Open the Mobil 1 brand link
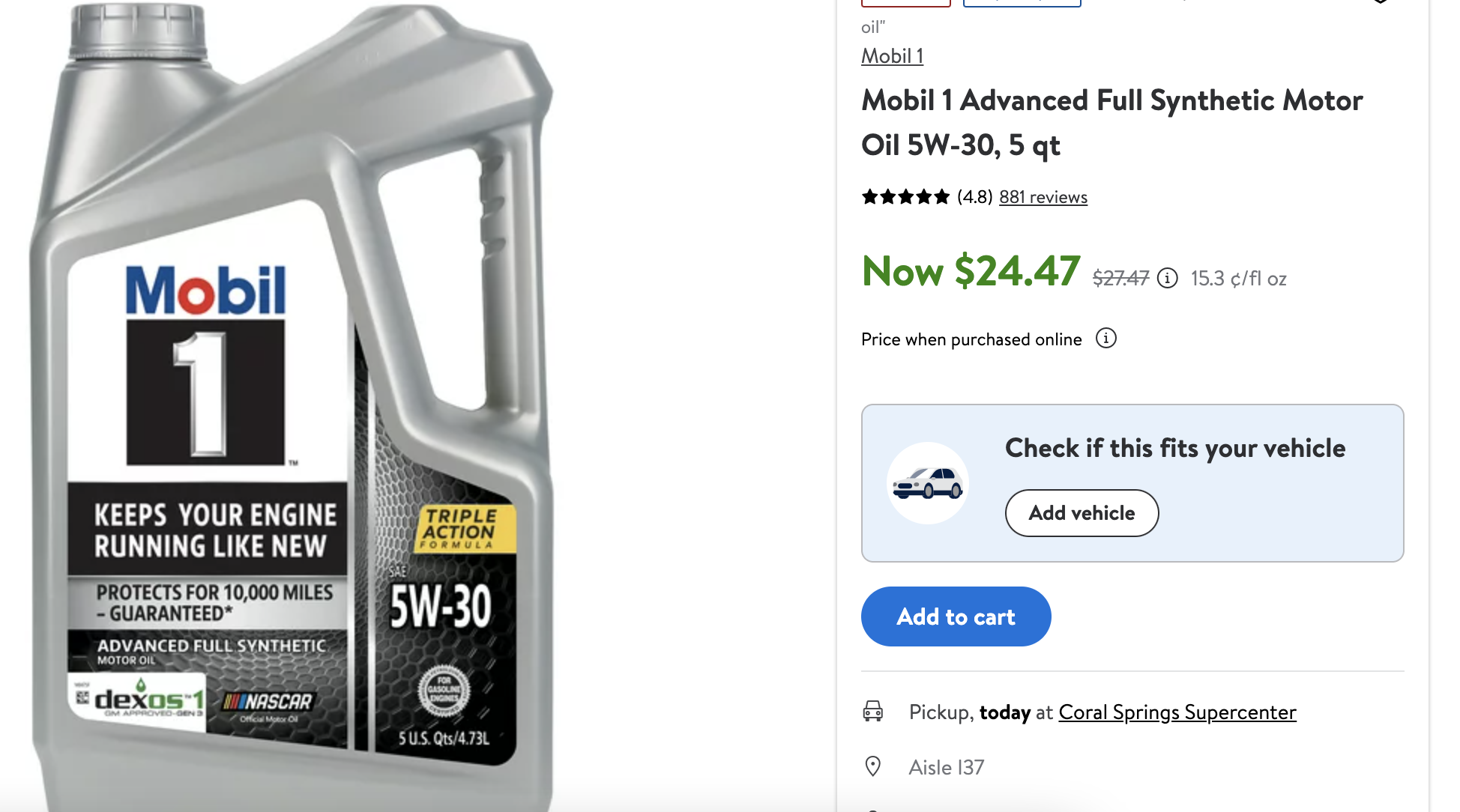1460x812 pixels. 892,56
